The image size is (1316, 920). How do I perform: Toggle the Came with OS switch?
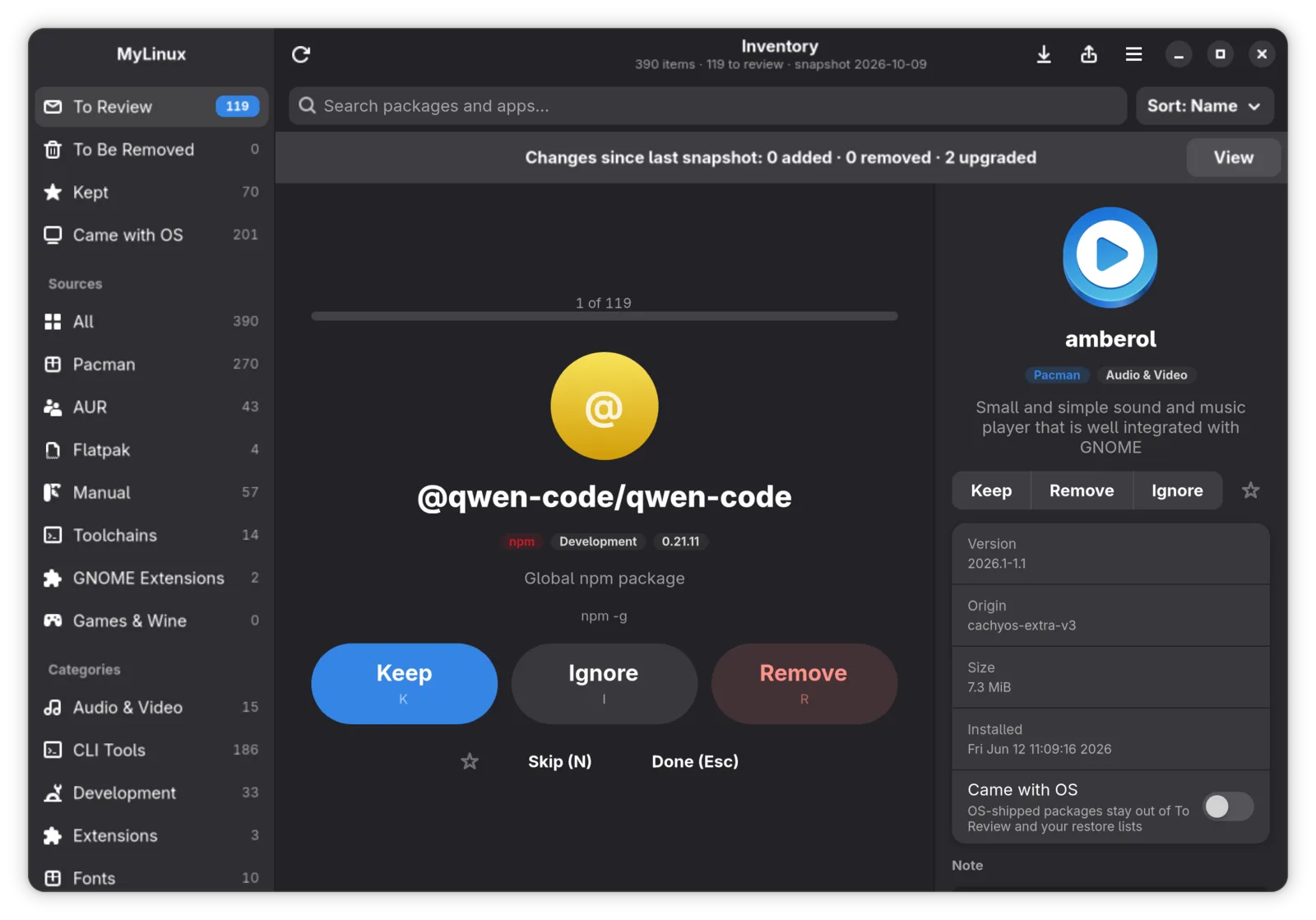pos(1228,806)
